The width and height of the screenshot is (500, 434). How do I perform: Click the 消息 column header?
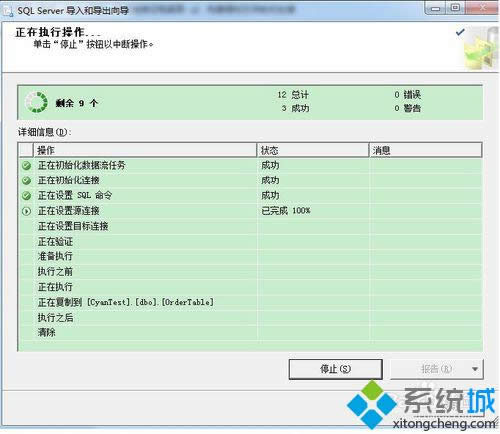(425, 150)
